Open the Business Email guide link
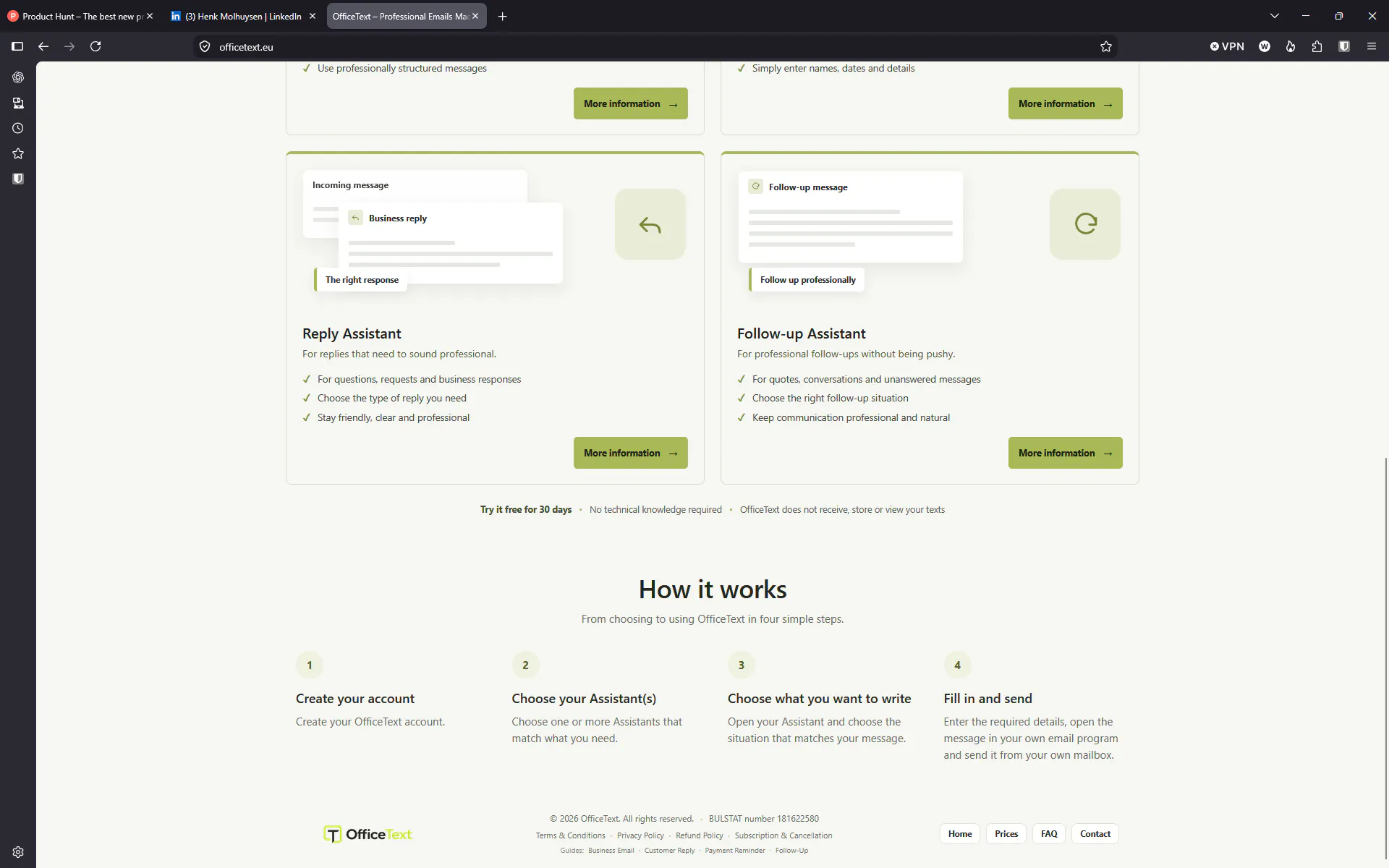Viewport: 1389px width, 868px height. tap(611, 851)
